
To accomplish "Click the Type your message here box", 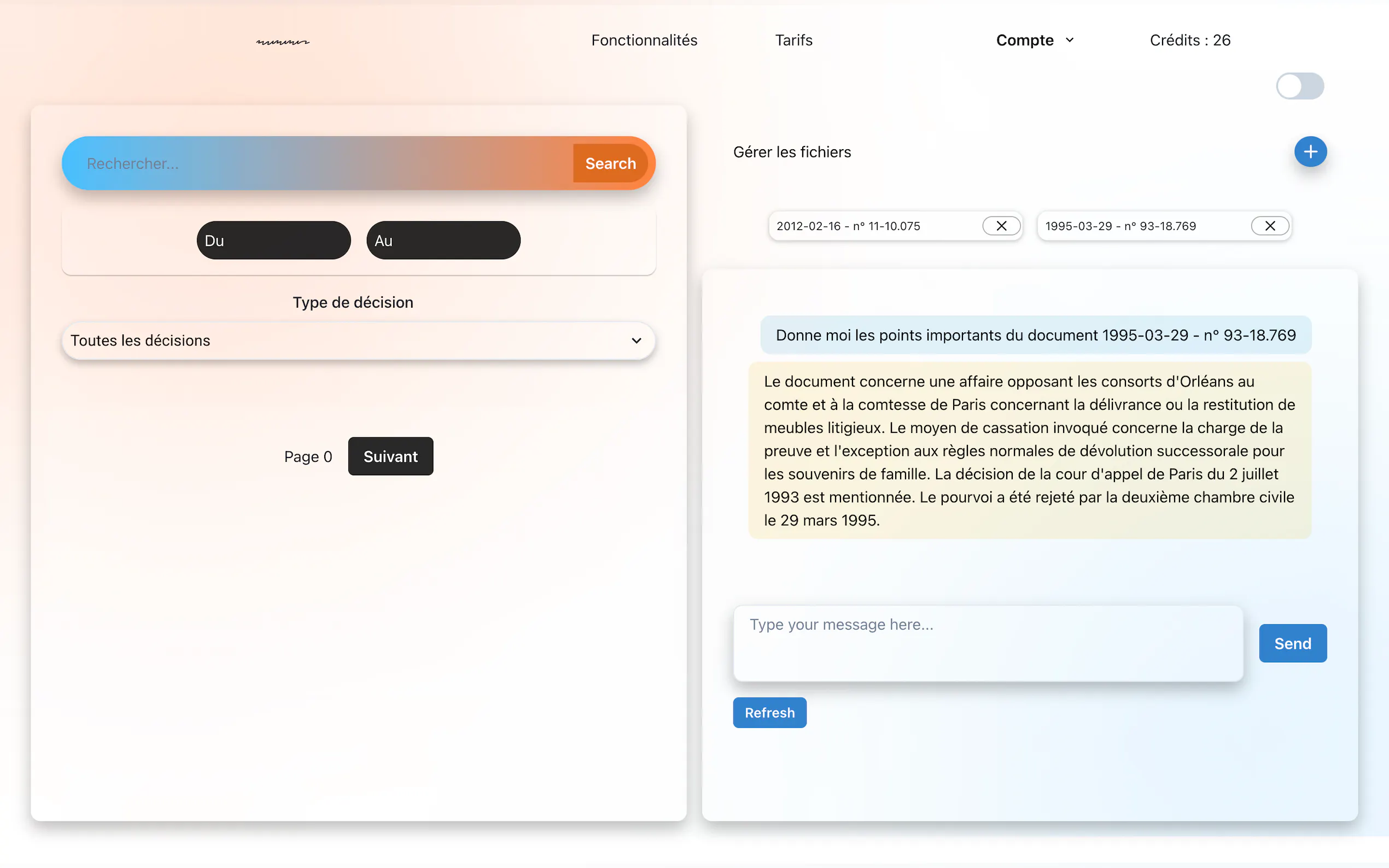I will 988,643.
